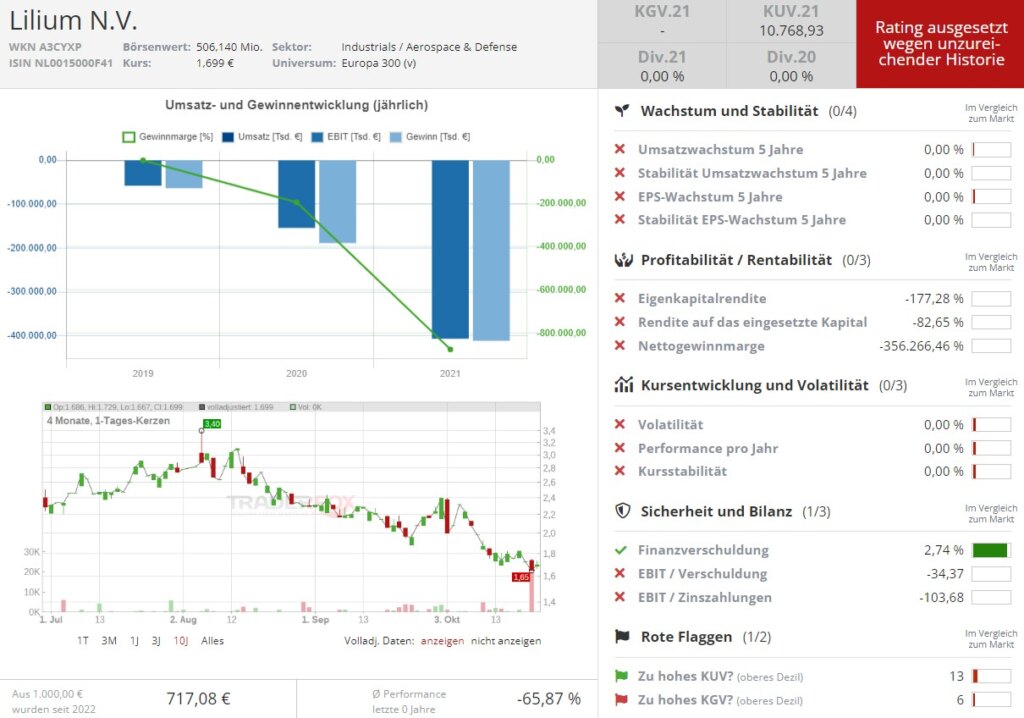Screen dimensions: 1024x718
Task: Click the black flag icon beside Rote Flaggen
Action: pos(622,636)
